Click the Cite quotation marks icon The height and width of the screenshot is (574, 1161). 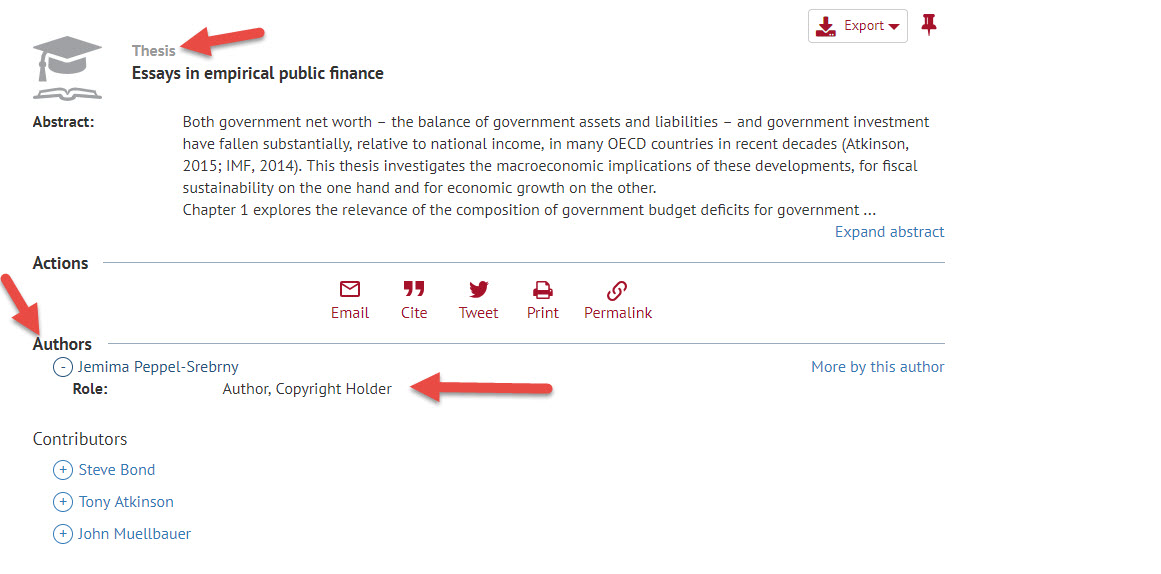click(x=414, y=289)
